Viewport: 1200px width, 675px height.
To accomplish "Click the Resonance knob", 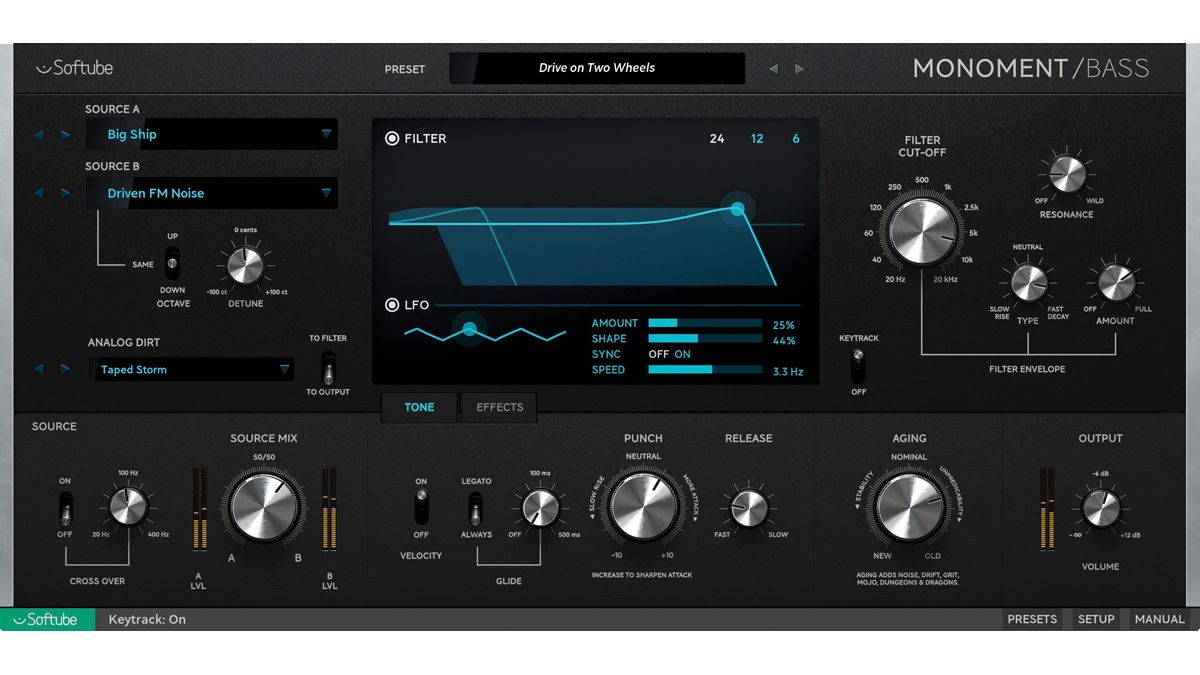I will [x=1066, y=175].
